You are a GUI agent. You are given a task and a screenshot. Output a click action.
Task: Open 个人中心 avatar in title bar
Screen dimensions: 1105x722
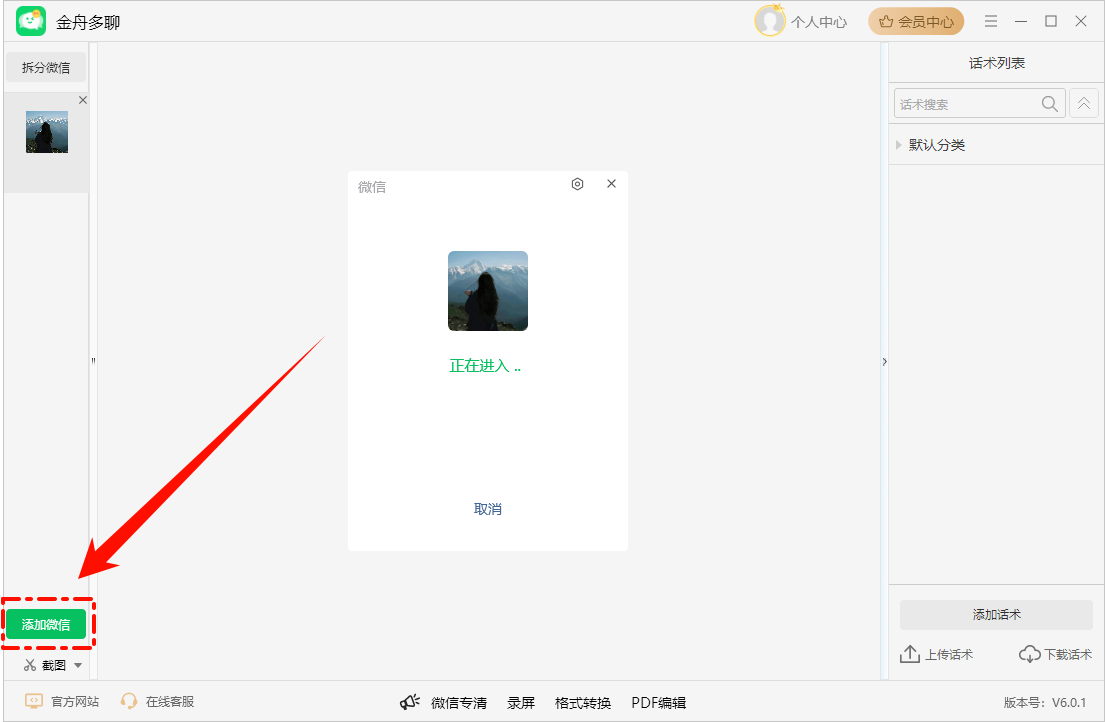tap(770, 20)
